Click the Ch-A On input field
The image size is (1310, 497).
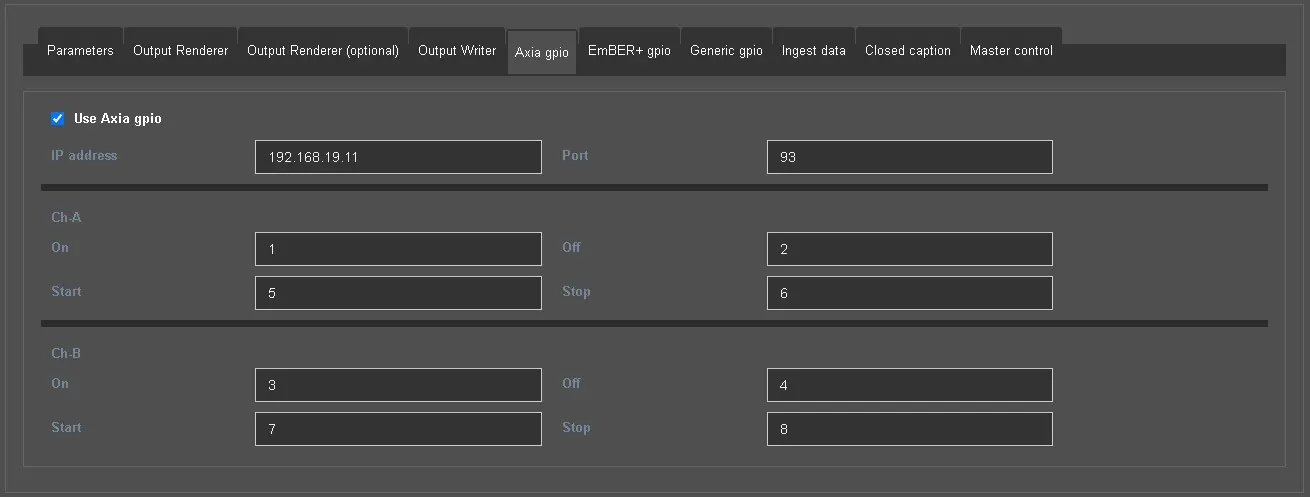click(398, 249)
